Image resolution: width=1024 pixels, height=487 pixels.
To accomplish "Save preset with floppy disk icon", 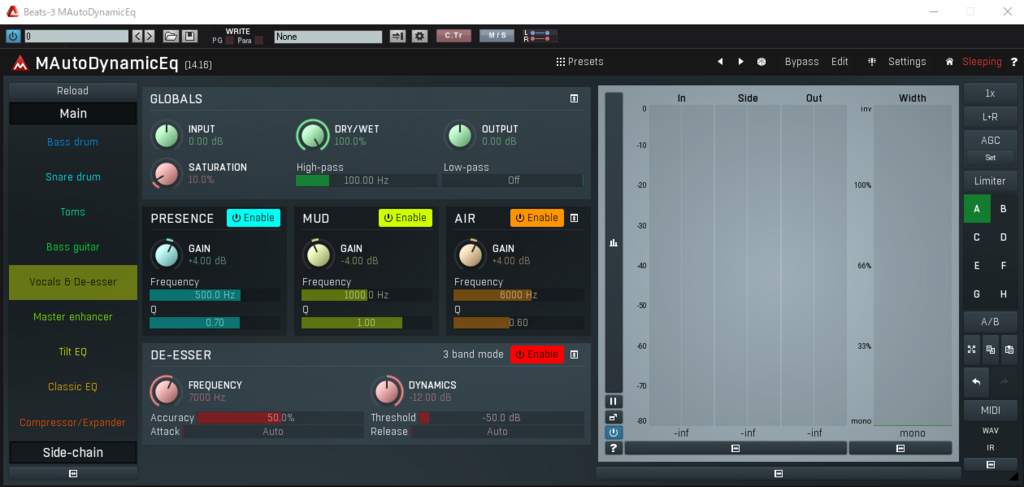I will pyautogui.click(x=188, y=37).
